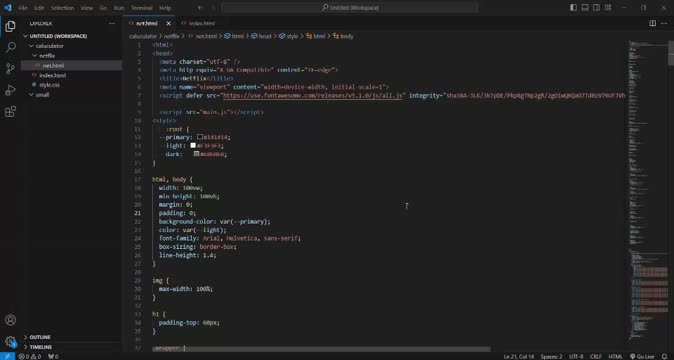Switch to the index.html tab
This screenshot has height=360, width=674.
tap(202, 23)
